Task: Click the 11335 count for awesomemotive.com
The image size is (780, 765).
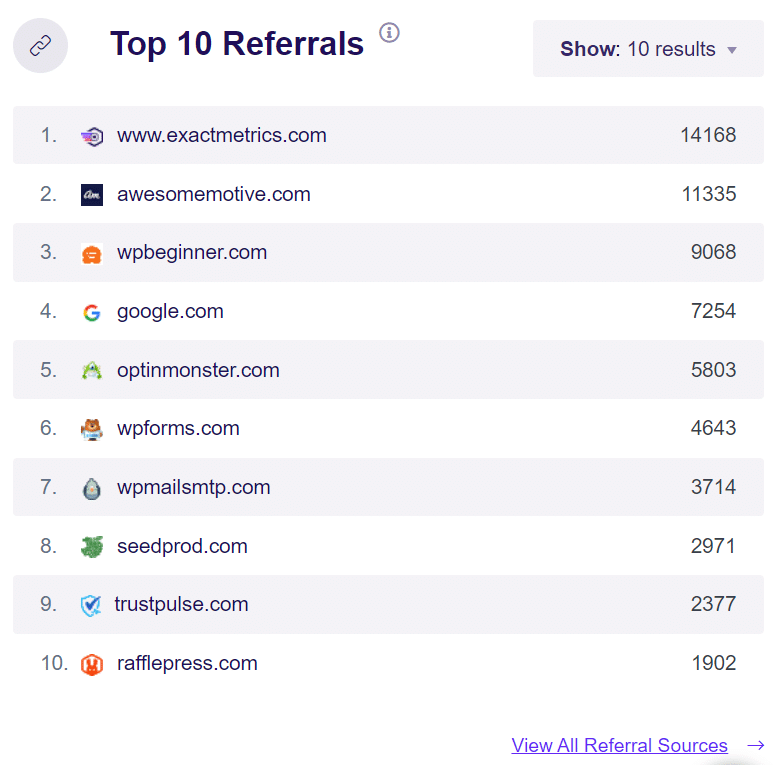Action: (709, 194)
